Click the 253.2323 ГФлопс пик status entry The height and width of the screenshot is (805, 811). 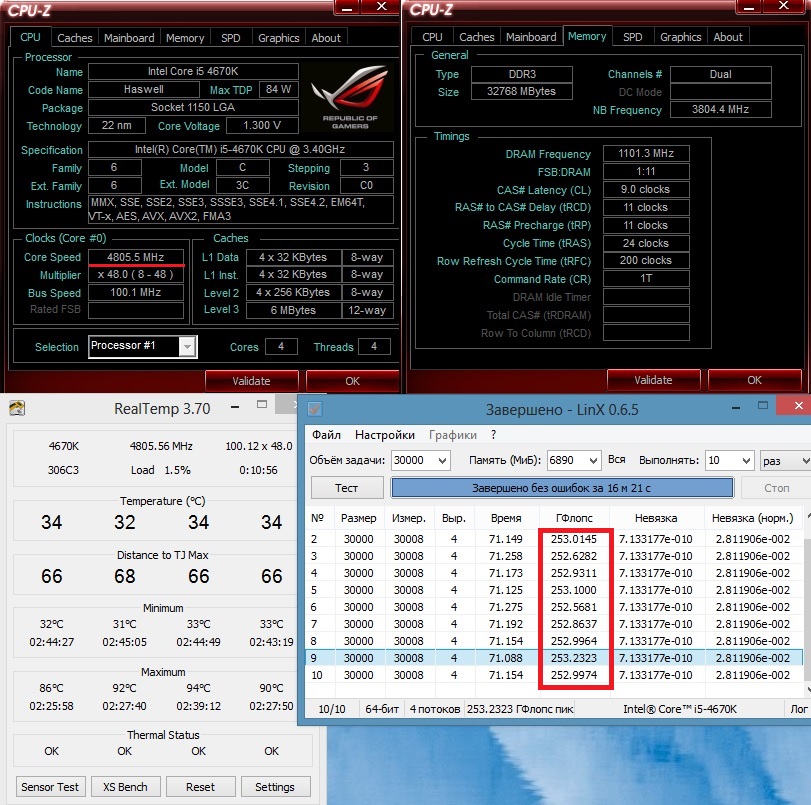click(x=520, y=709)
